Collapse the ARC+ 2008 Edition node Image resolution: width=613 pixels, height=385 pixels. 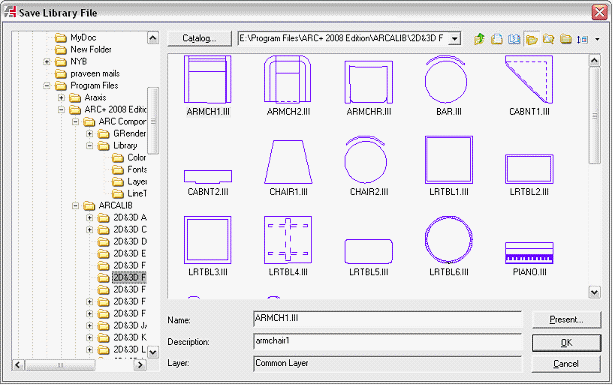coord(61,110)
